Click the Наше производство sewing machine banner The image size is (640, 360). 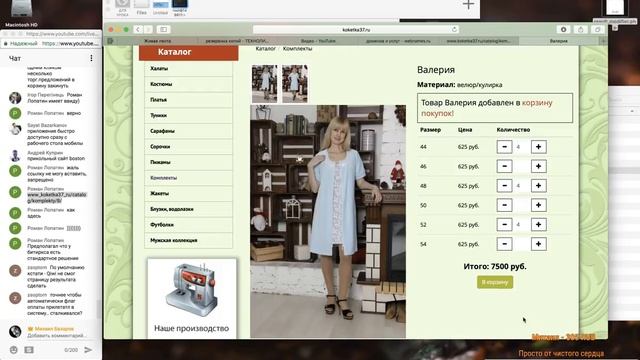pos(191,298)
